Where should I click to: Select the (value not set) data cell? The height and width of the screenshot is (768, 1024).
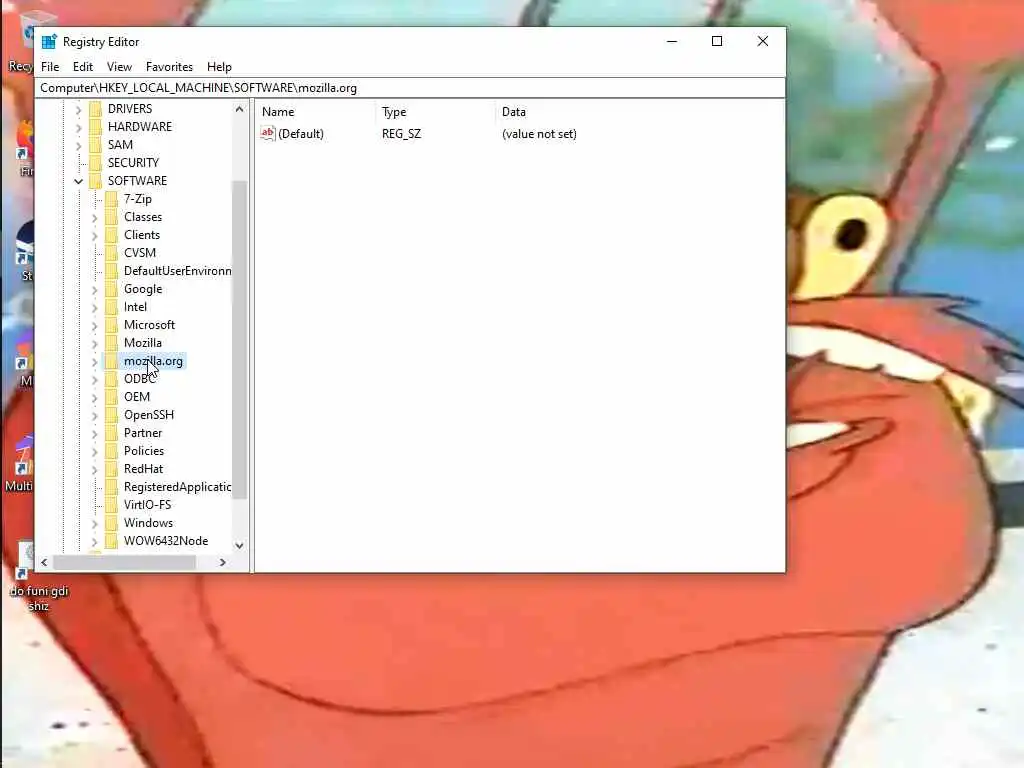coord(539,134)
